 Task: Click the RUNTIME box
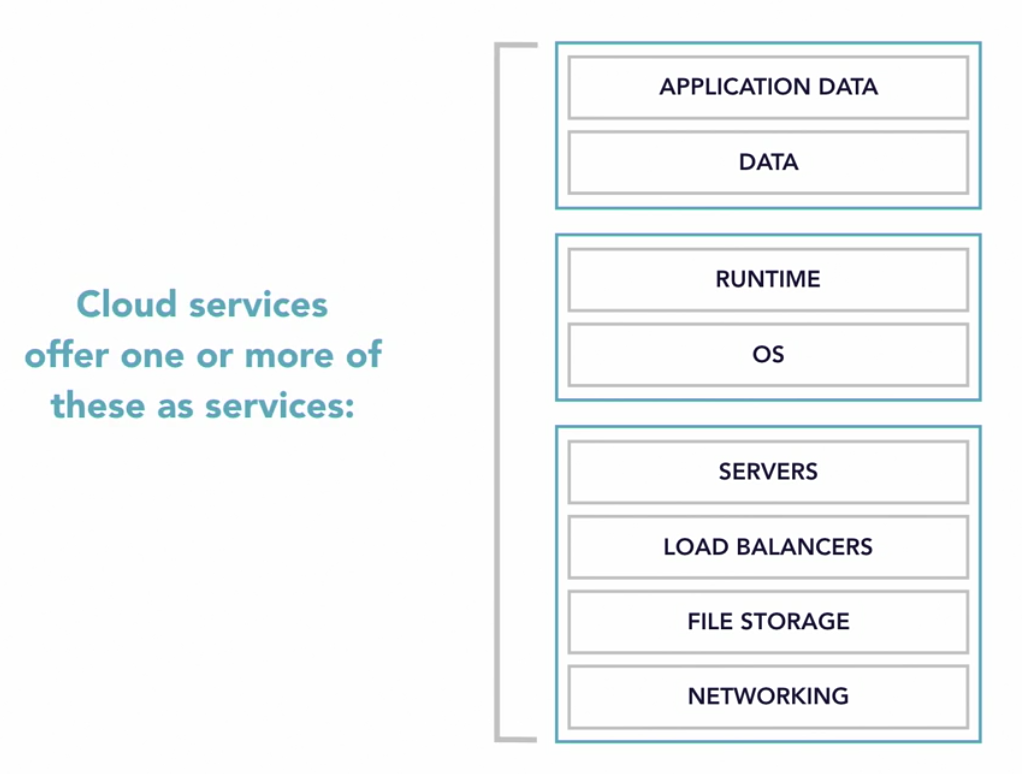point(768,279)
